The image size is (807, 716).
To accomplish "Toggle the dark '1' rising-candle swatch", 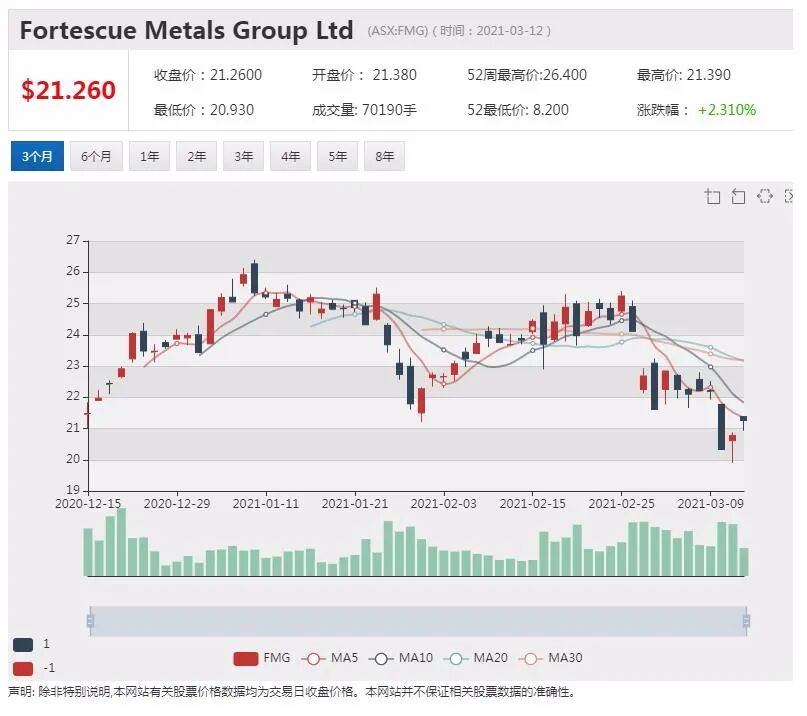I will pos(23,644).
